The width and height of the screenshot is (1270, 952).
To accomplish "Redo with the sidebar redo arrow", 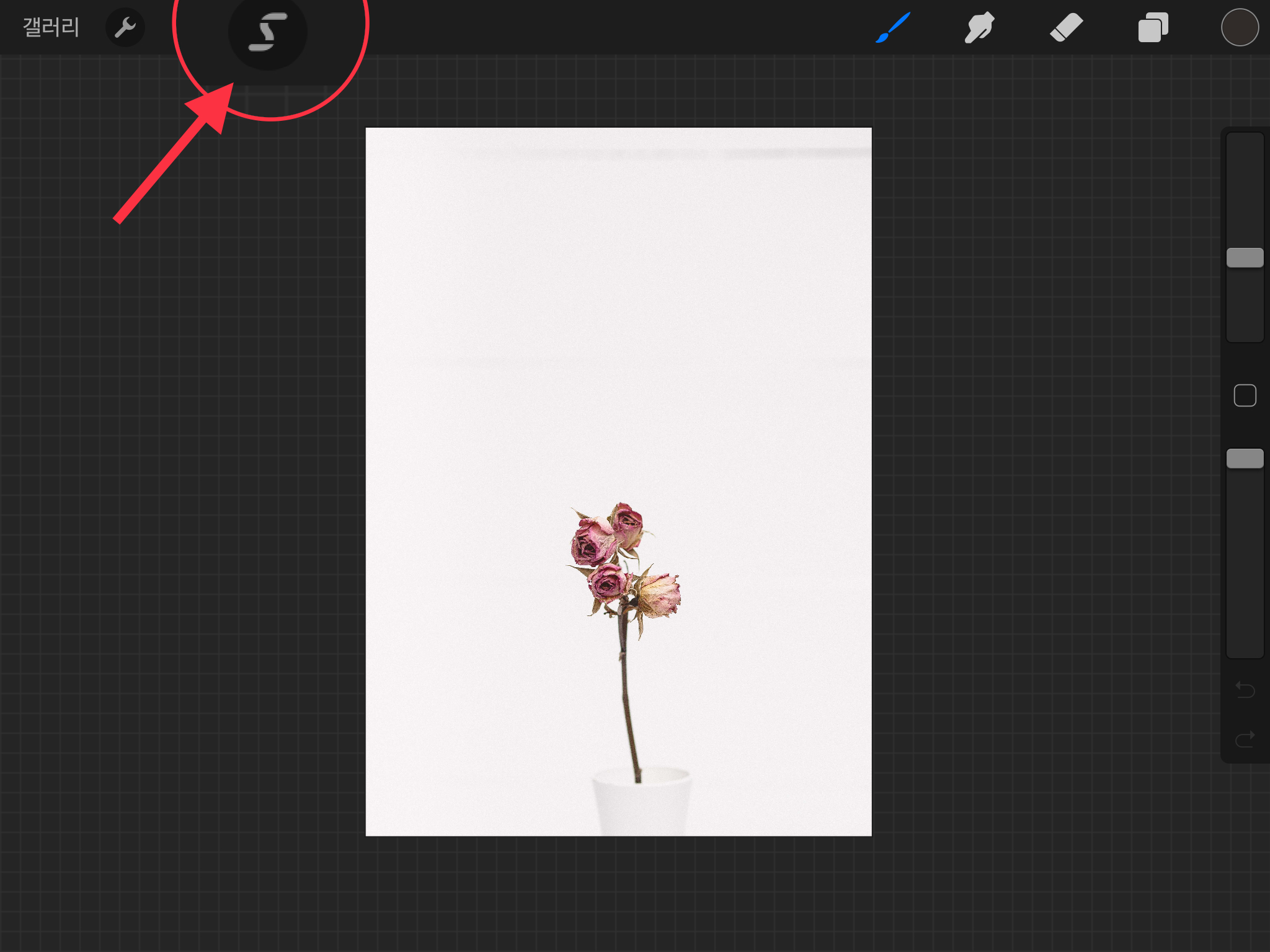I will click(x=1245, y=739).
